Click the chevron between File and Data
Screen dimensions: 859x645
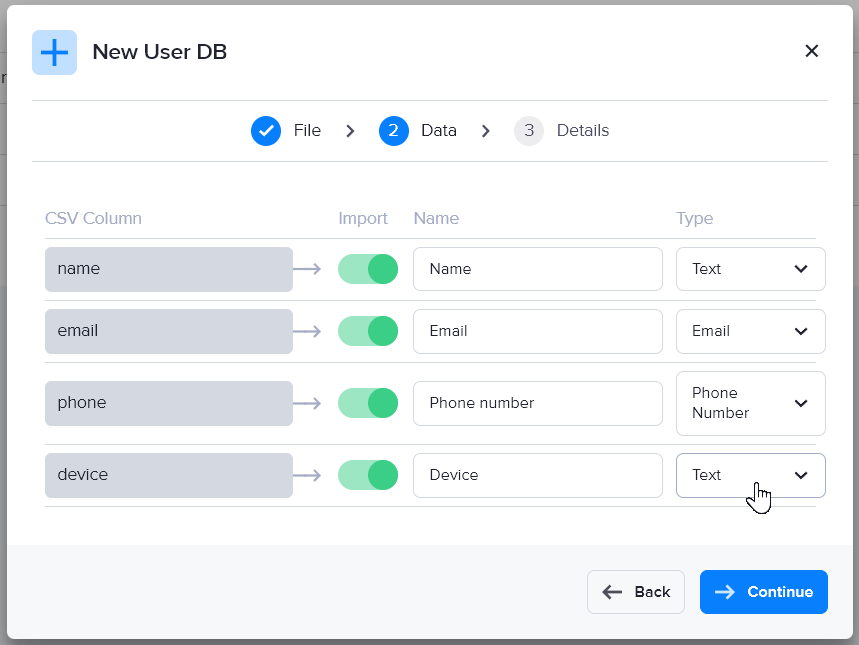pos(350,131)
